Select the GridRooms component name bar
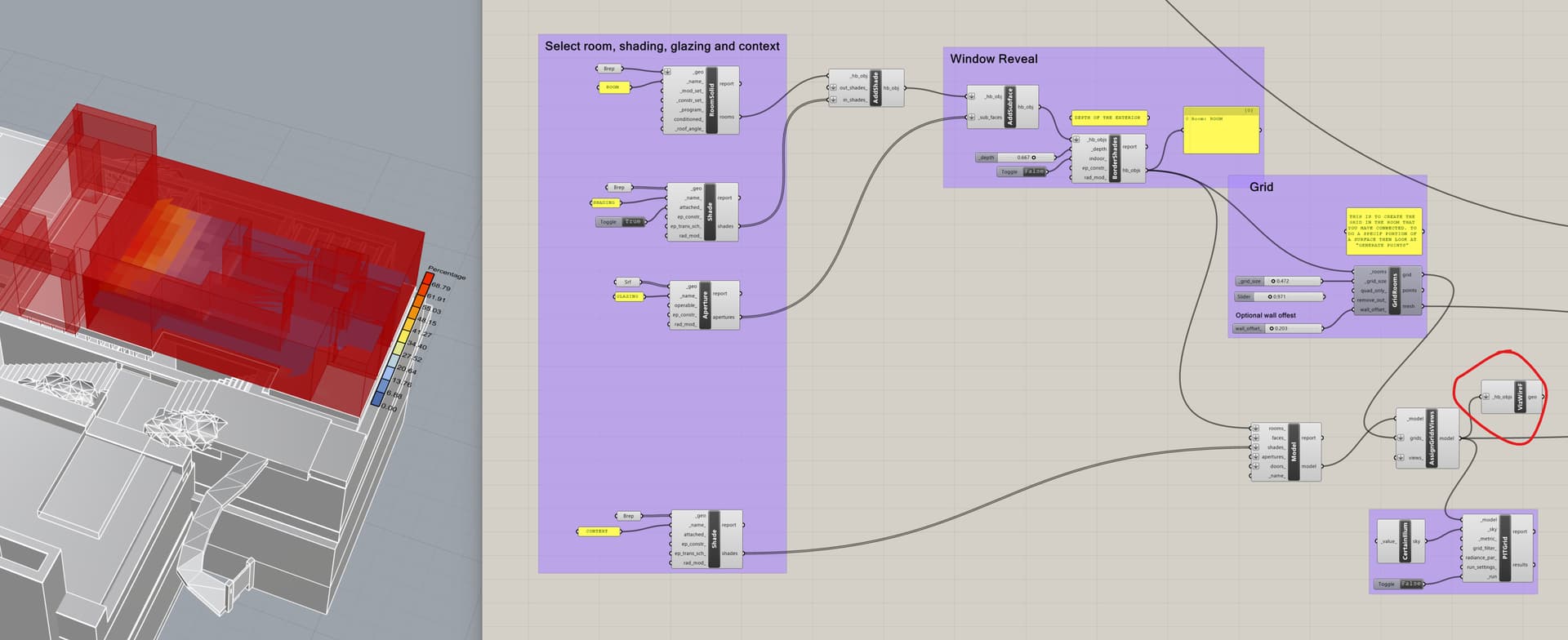1568x640 pixels. pyautogui.click(x=1395, y=291)
